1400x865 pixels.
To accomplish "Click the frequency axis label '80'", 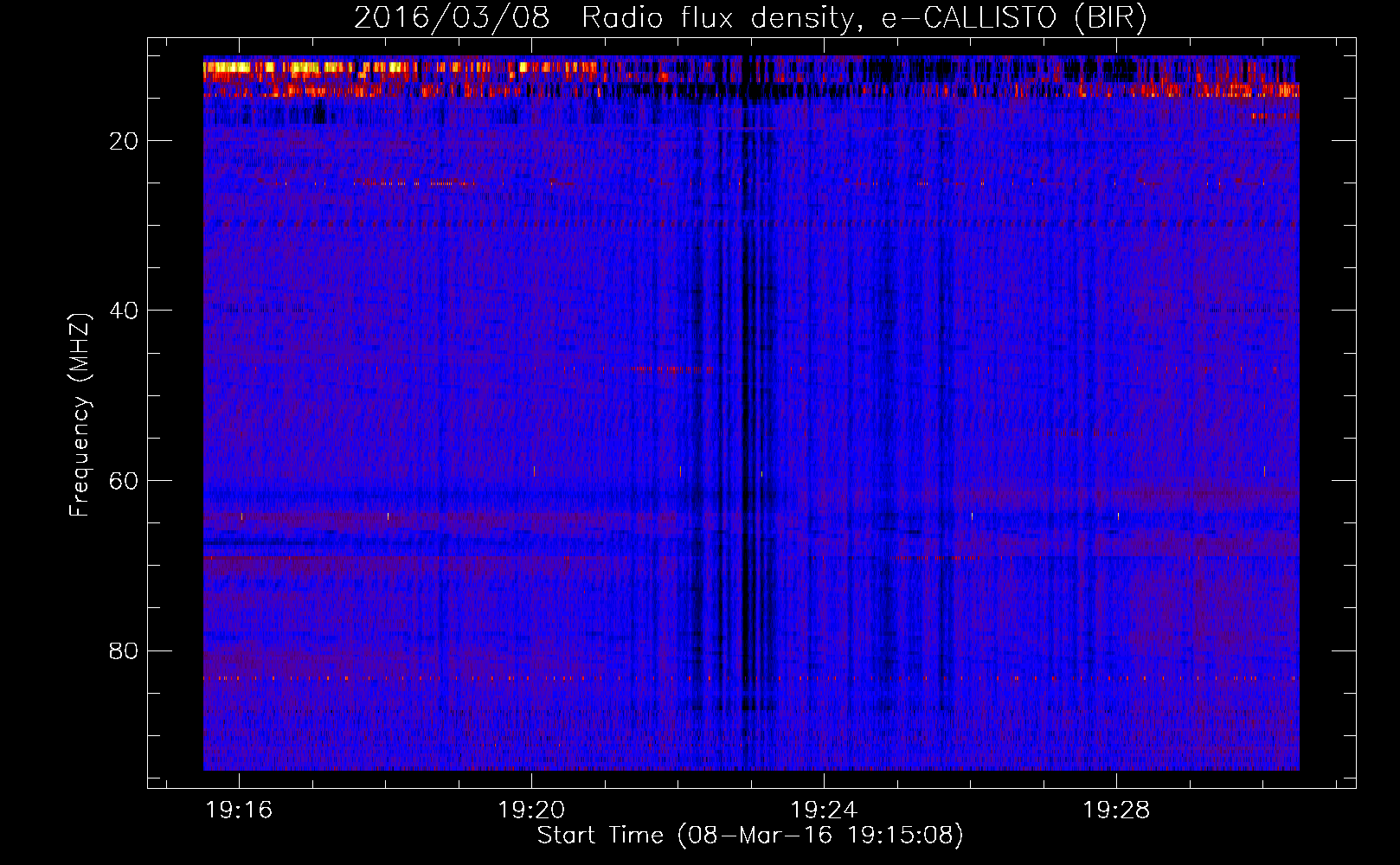I will 124,650.
